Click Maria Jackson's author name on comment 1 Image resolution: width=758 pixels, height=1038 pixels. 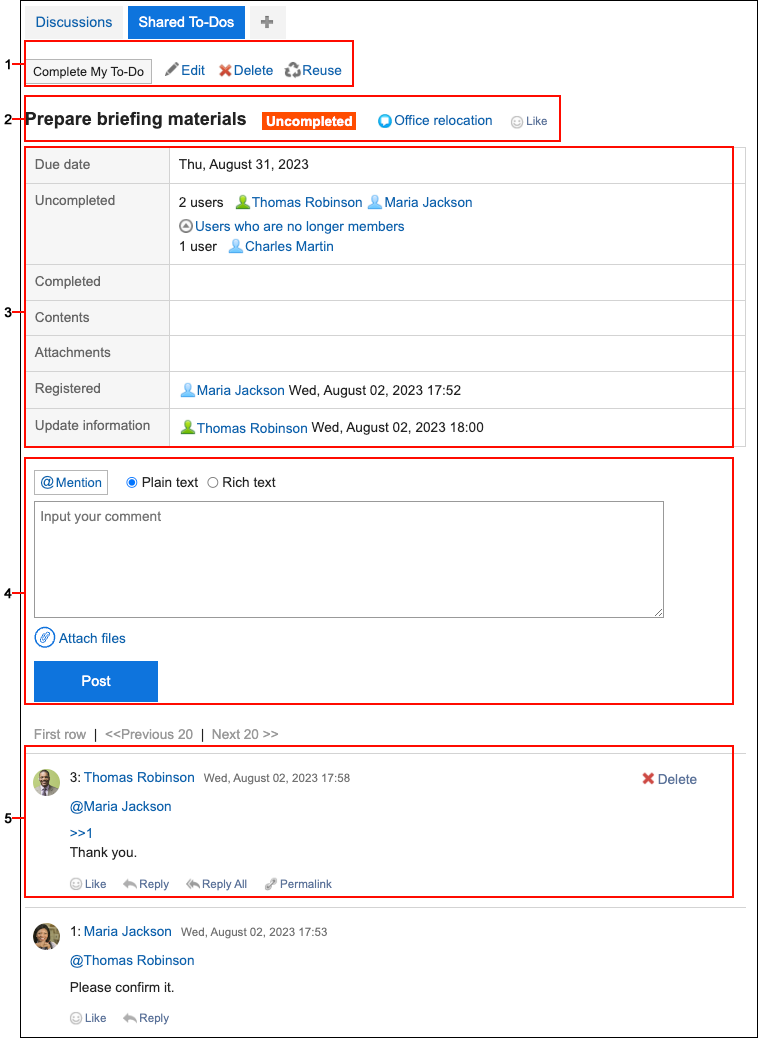click(x=127, y=931)
